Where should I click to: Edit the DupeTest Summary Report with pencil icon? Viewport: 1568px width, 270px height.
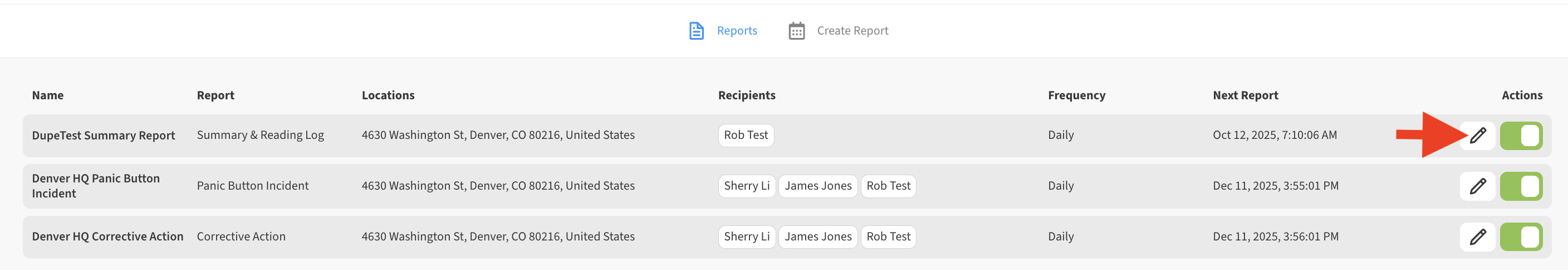pyautogui.click(x=1477, y=136)
